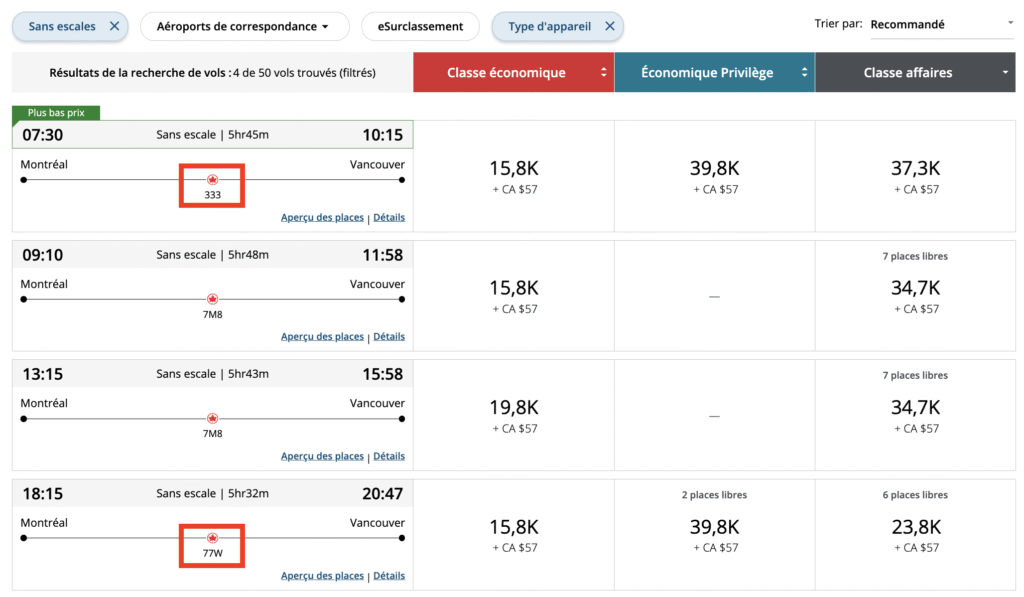Open Détails for the 09:10 flight
Image resolution: width=1024 pixels, height=597 pixels.
pyautogui.click(x=389, y=337)
